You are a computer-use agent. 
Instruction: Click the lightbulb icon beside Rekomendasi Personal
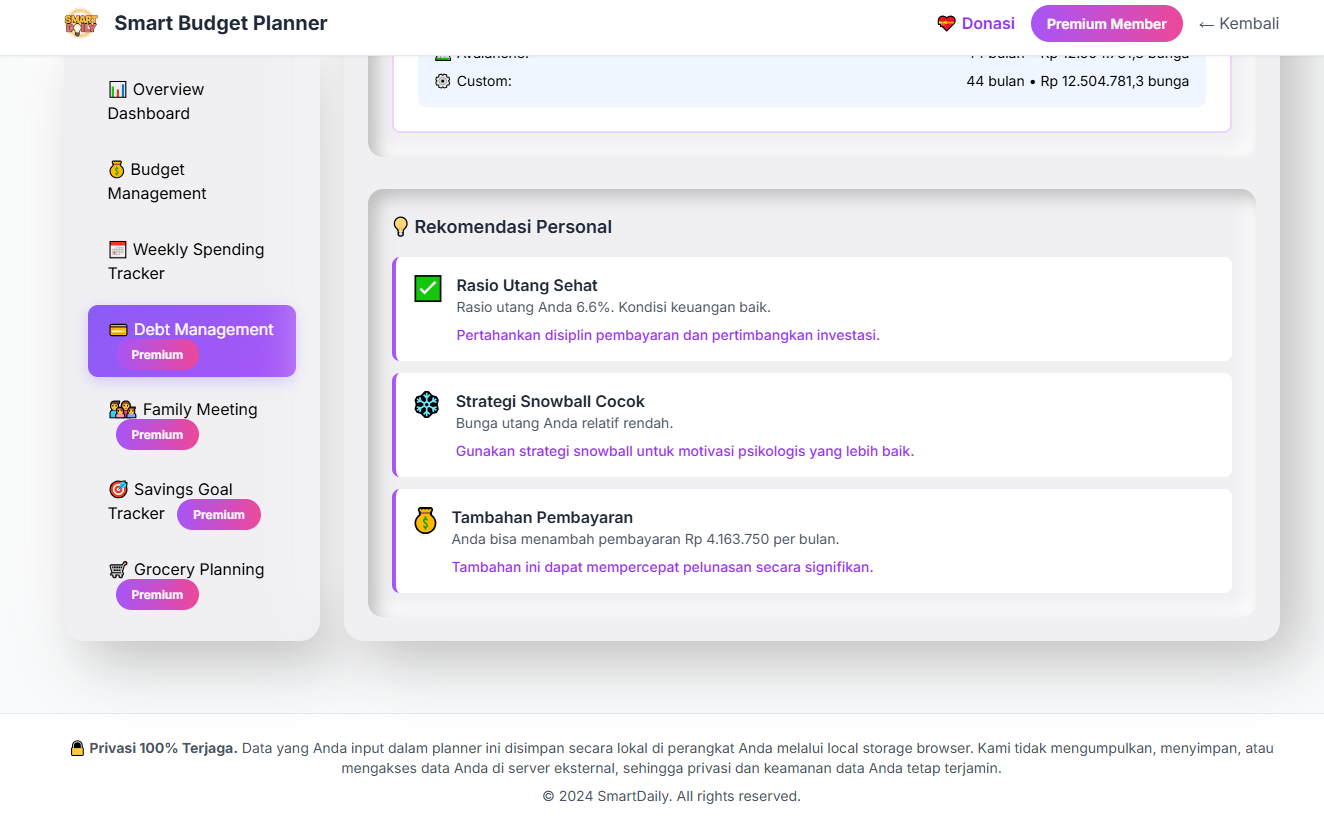(x=401, y=227)
